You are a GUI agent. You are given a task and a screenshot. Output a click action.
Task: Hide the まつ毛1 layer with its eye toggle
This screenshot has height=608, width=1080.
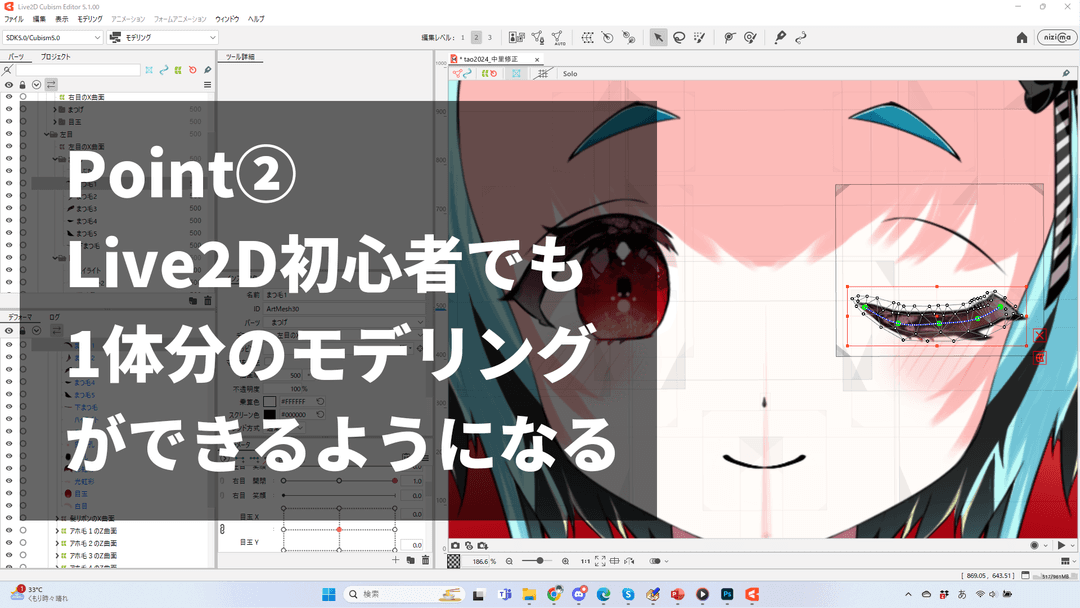(x=8, y=184)
